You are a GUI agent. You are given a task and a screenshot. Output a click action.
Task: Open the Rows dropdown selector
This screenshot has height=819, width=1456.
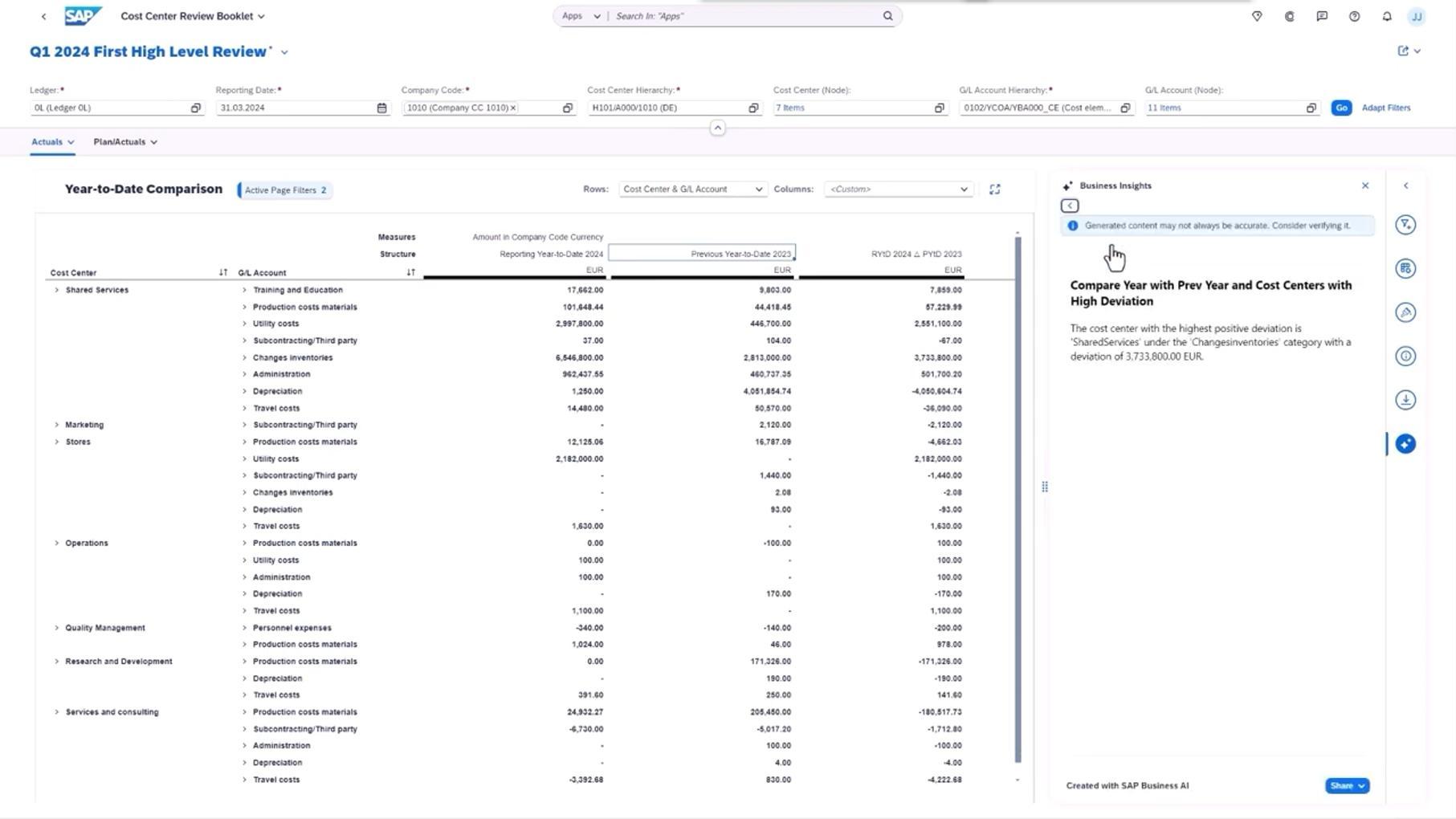[691, 189]
